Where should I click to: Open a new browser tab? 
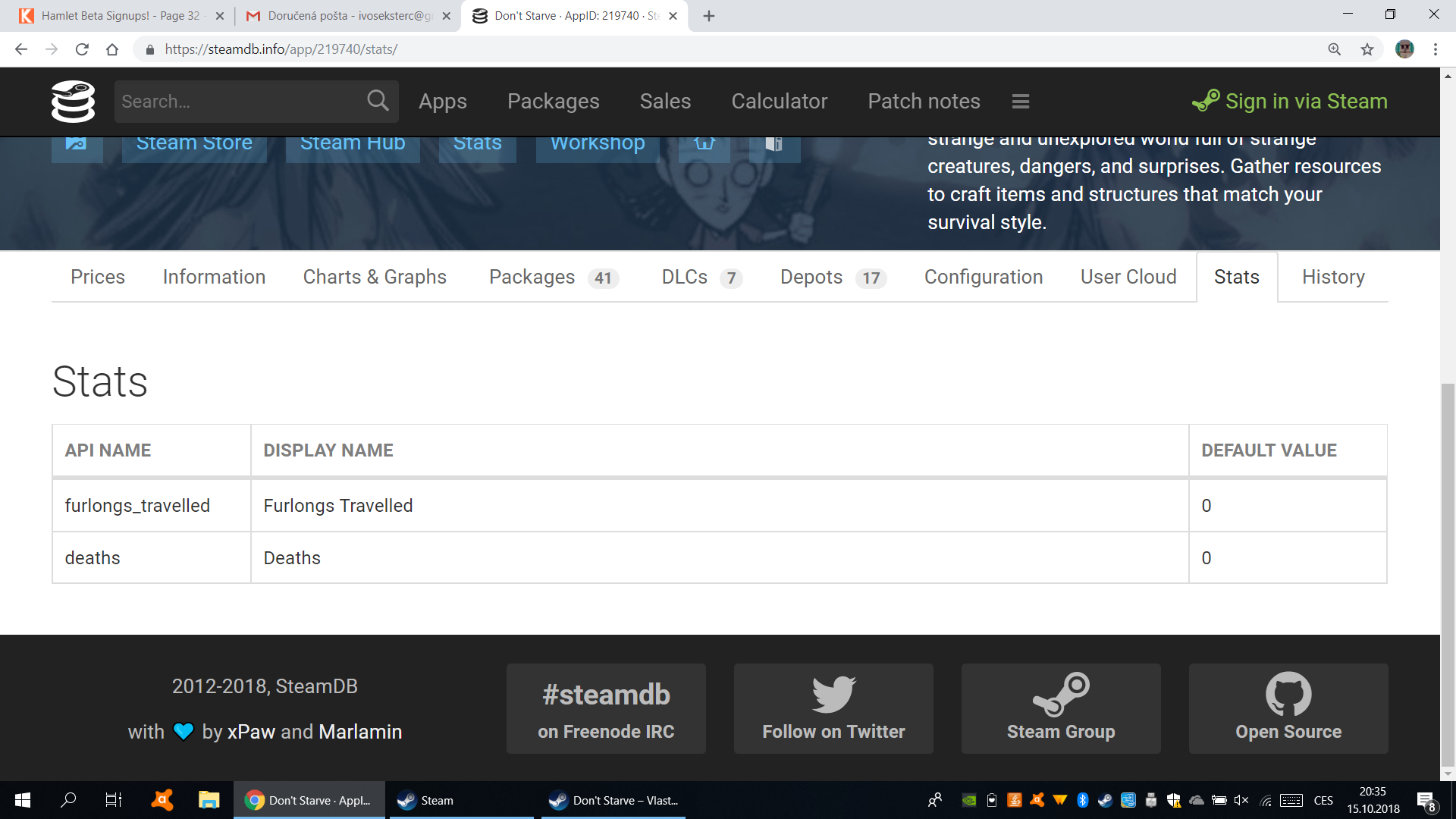(708, 16)
